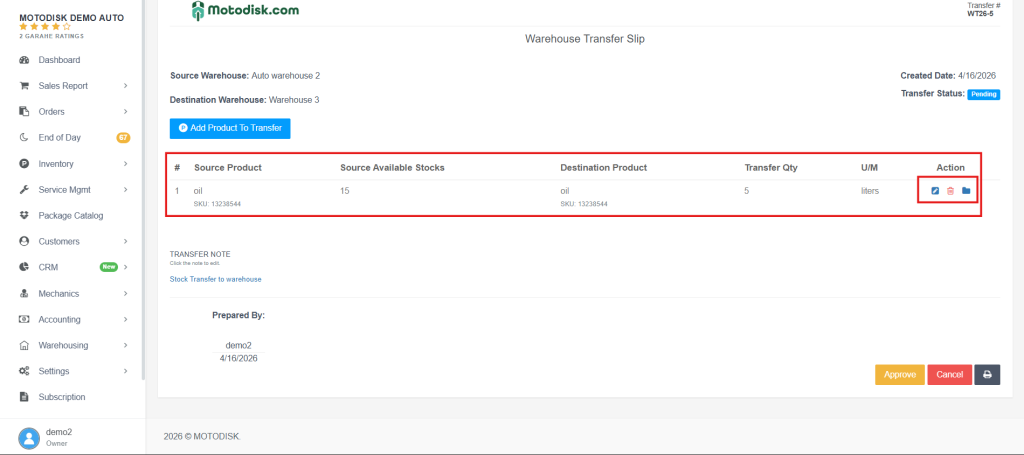
Task: Expand the Settings submenu arrow
Action: (125, 371)
